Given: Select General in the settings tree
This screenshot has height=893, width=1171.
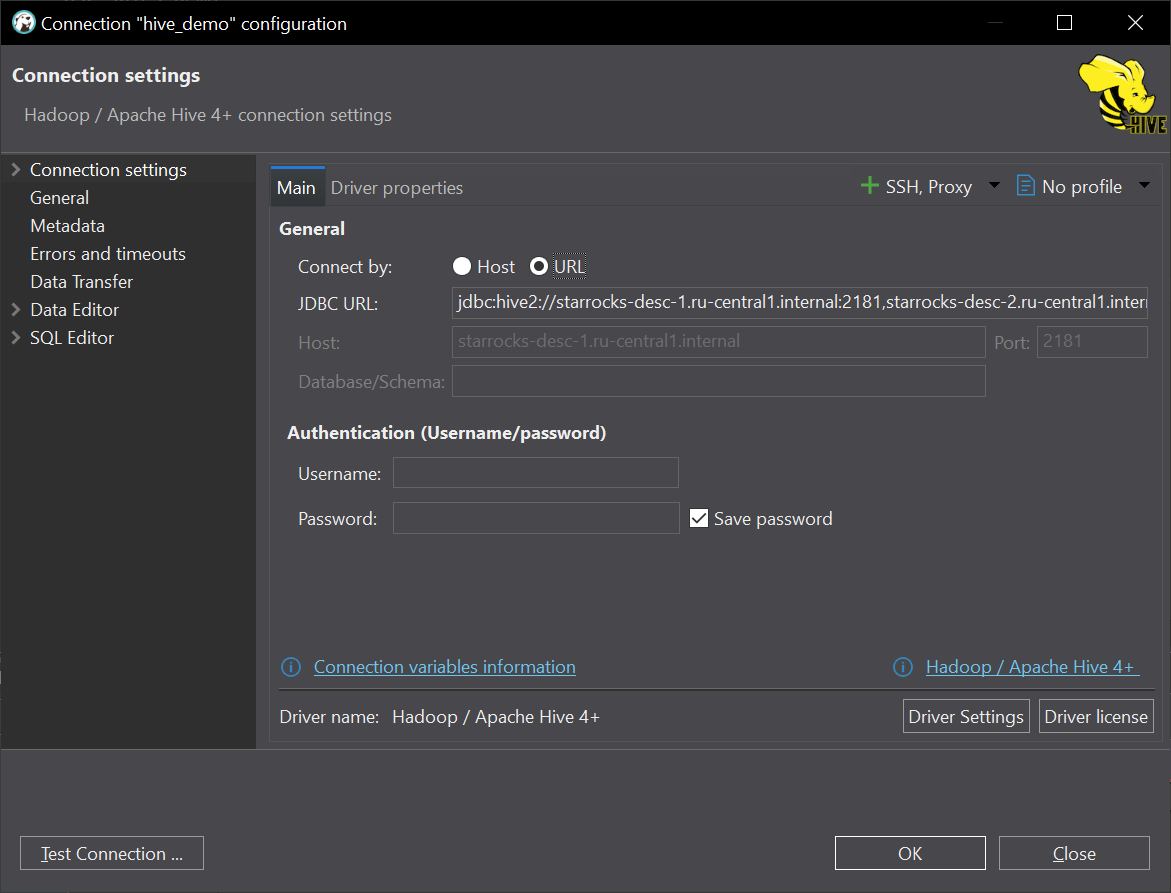Looking at the screenshot, I should 60,198.
